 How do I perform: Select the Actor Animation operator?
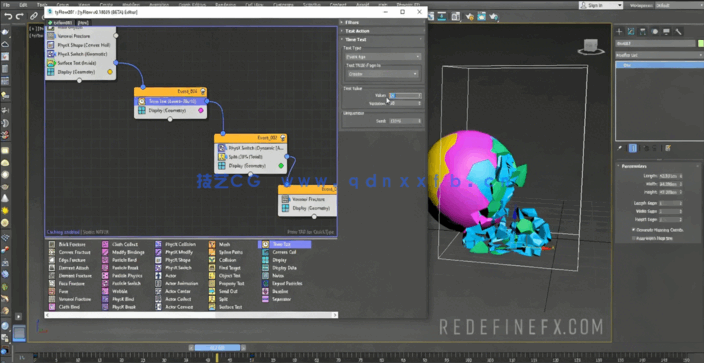[x=176, y=283]
